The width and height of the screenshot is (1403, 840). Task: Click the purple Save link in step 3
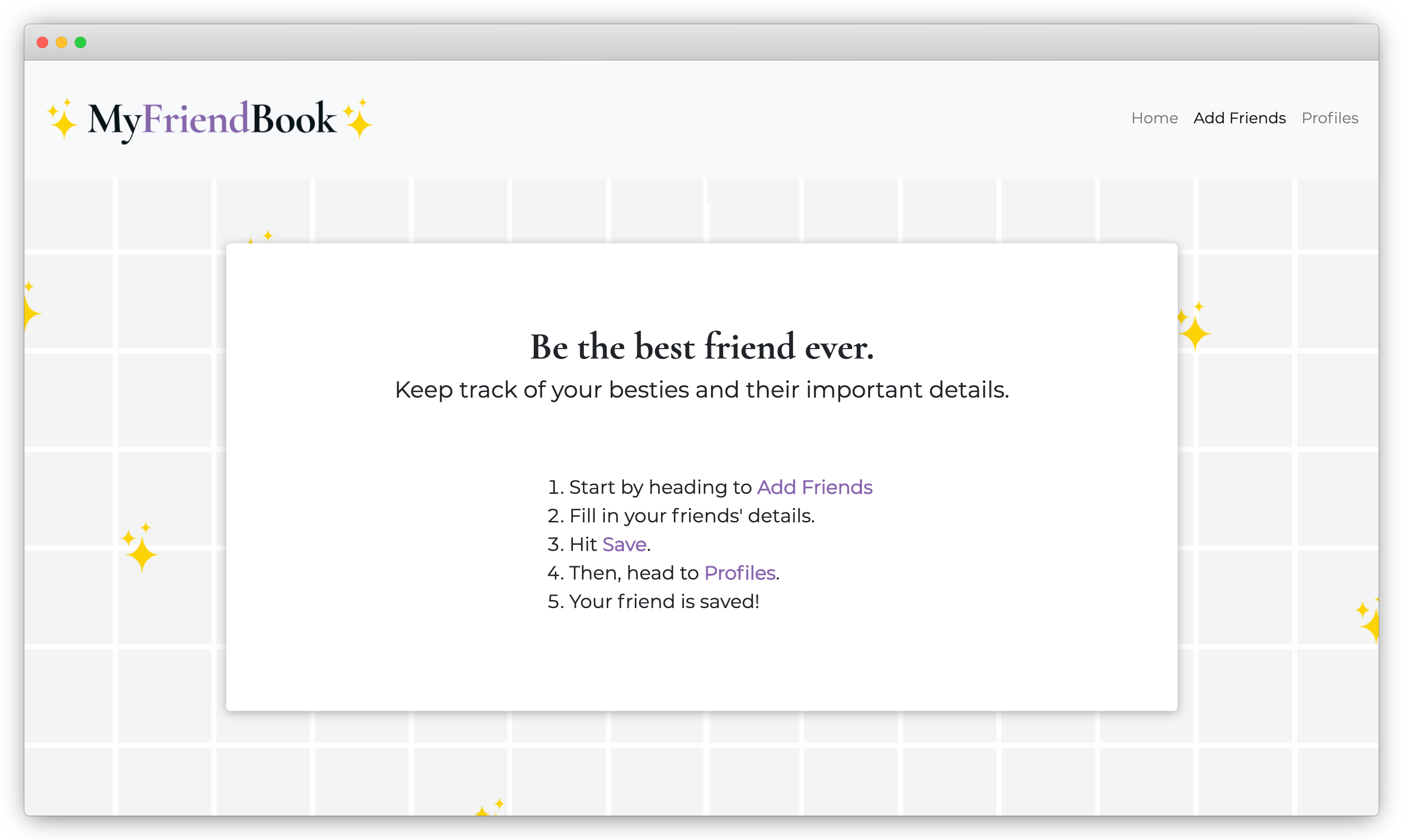coord(624,544)
